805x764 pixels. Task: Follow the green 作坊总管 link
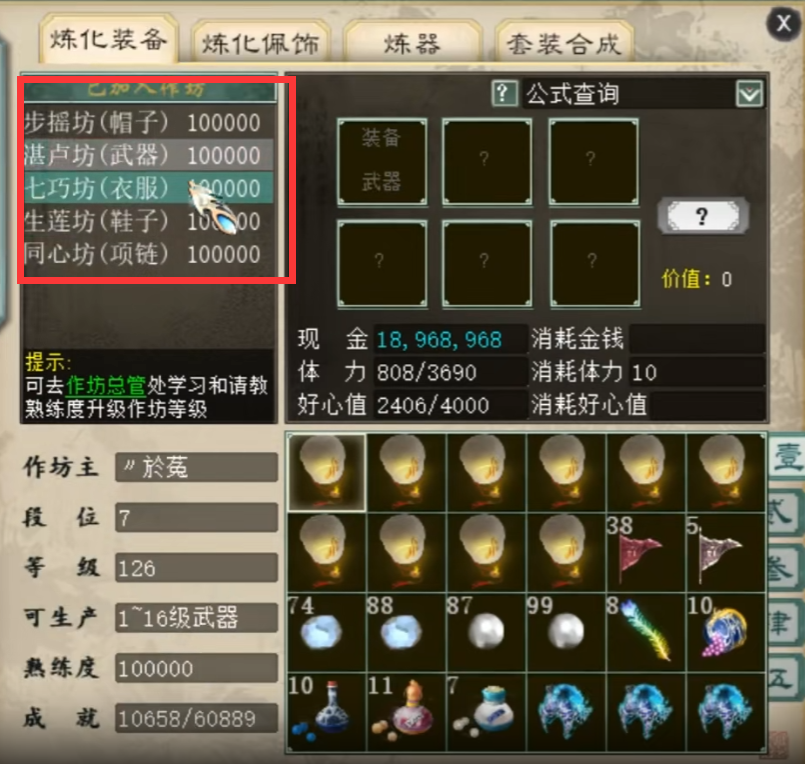point(106,385)
